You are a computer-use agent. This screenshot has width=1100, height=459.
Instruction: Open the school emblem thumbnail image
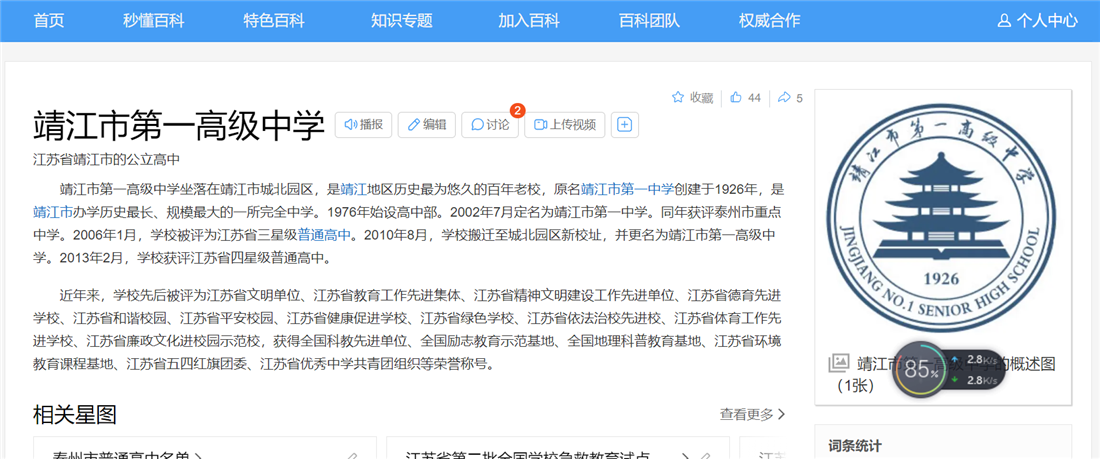[942, 216]
